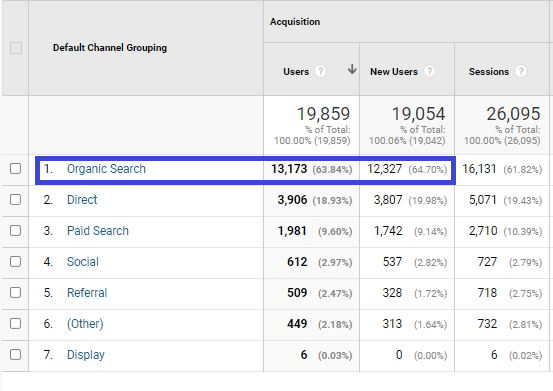Check the Paid Search row checkbox

(x=16, y=231)
